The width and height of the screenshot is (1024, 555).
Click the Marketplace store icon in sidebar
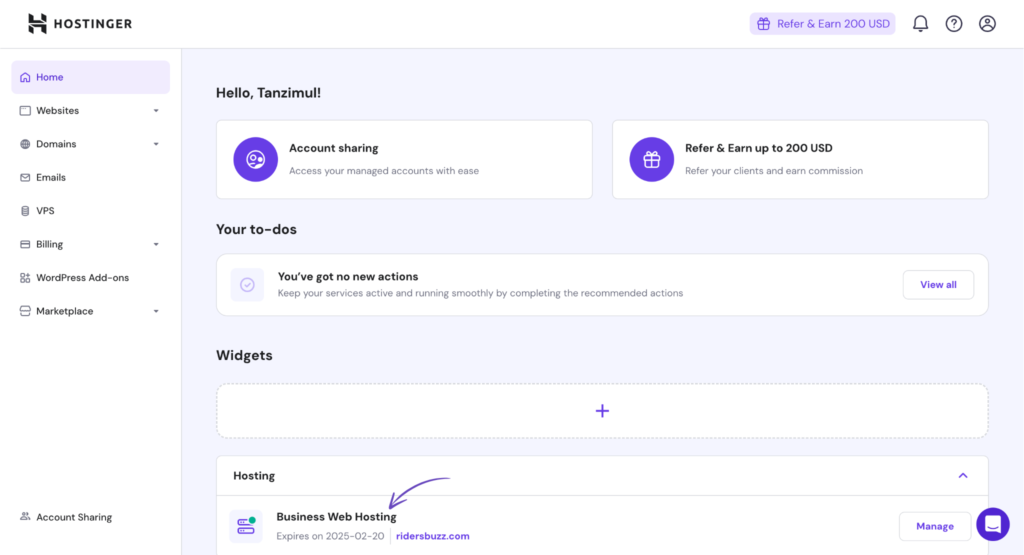(x=25, y=311)
